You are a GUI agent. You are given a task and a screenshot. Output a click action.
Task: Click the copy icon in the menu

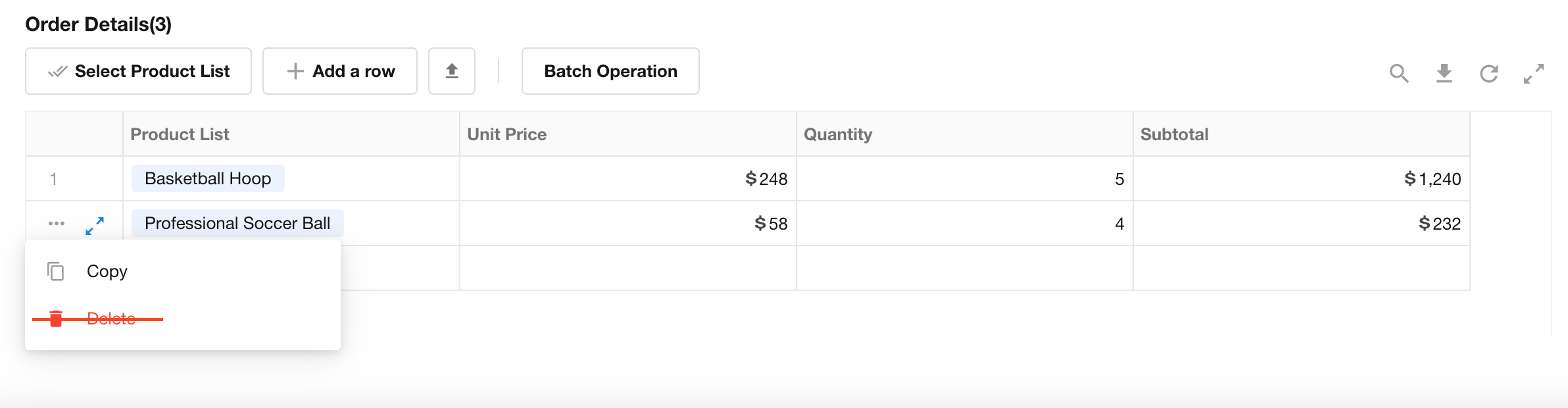click(x=56, y=271)
